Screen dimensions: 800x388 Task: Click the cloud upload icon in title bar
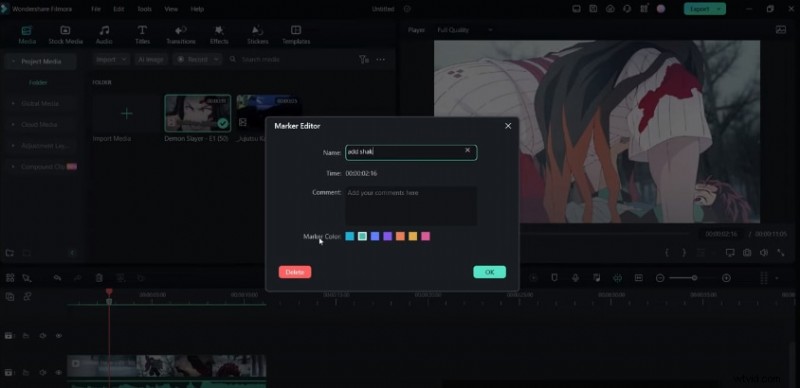coord(610,9)
